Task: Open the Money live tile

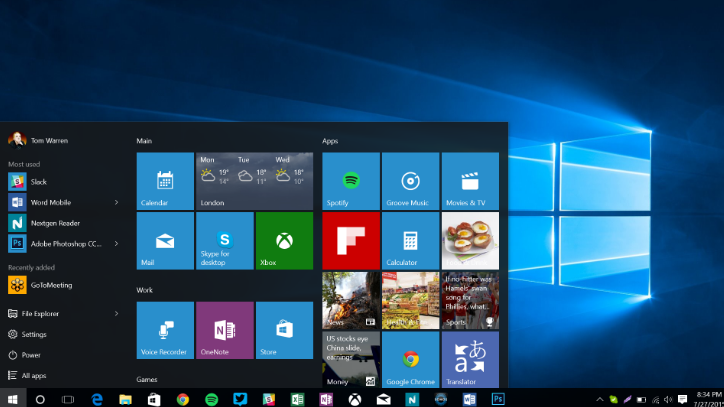Action: (351, 359)
